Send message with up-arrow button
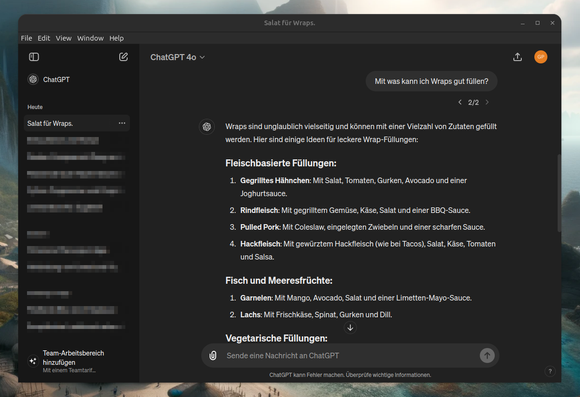Image resolution: width=580 pixels, height=397 pixels. coord(487,356)
